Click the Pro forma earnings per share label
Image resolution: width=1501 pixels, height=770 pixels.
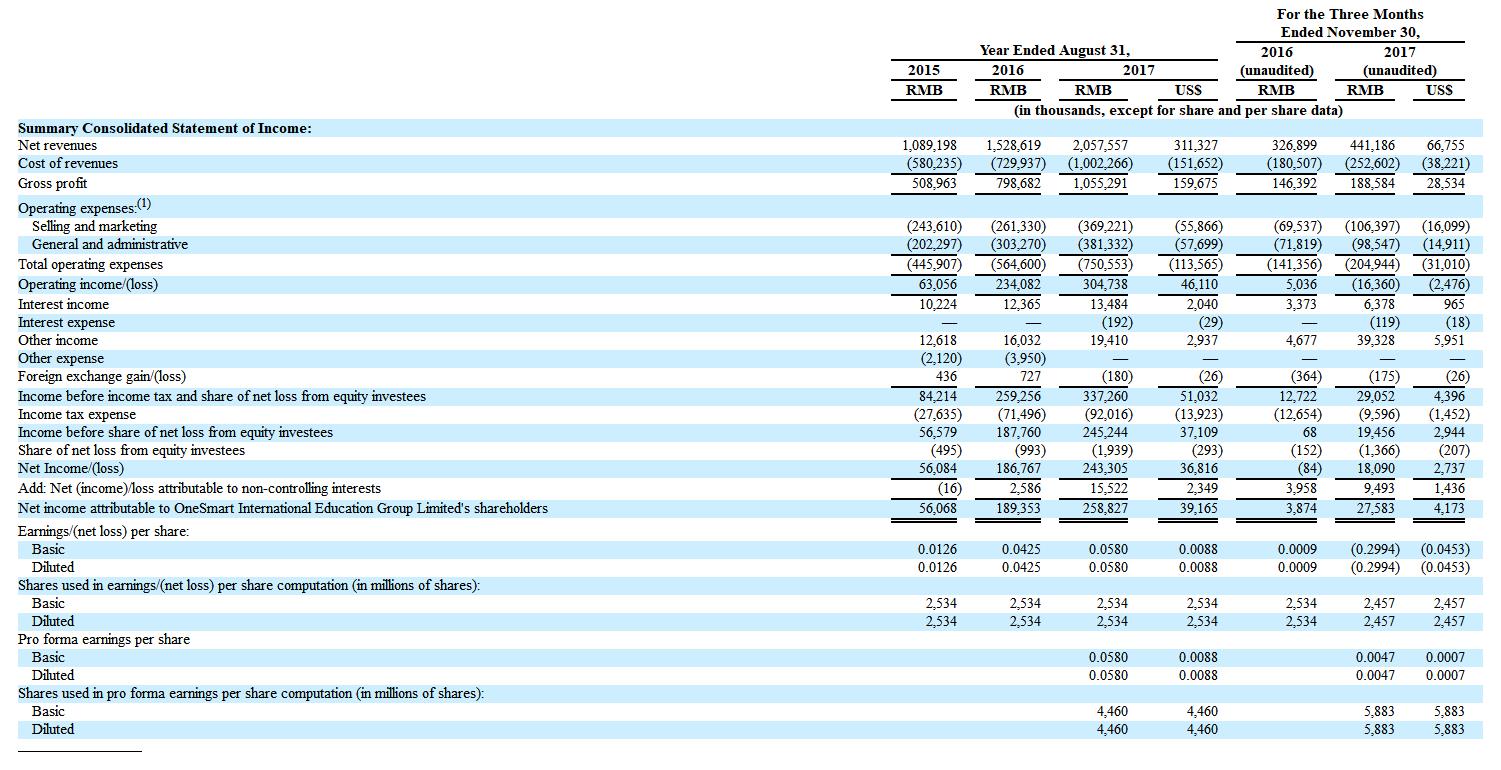click(x=103, y=639)
